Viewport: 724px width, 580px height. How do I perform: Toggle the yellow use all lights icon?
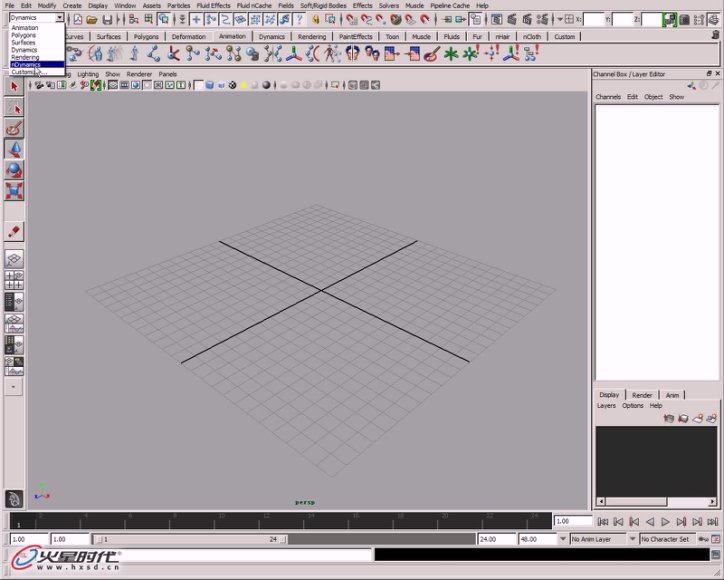click(244, 85)
